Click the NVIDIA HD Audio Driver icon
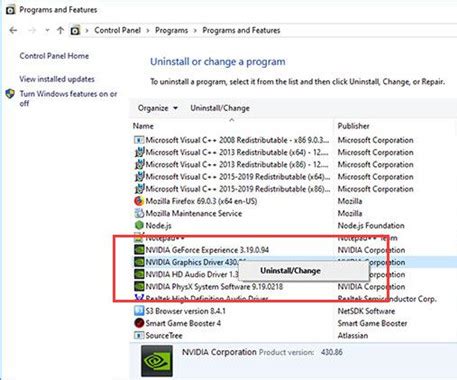 [139, 274]
